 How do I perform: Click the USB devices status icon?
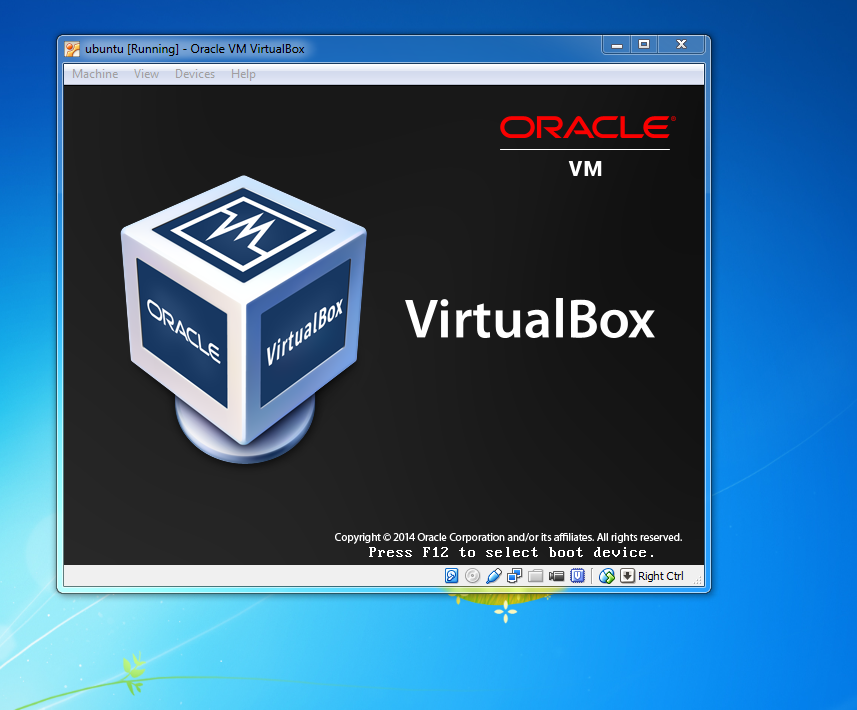(494, 576)
